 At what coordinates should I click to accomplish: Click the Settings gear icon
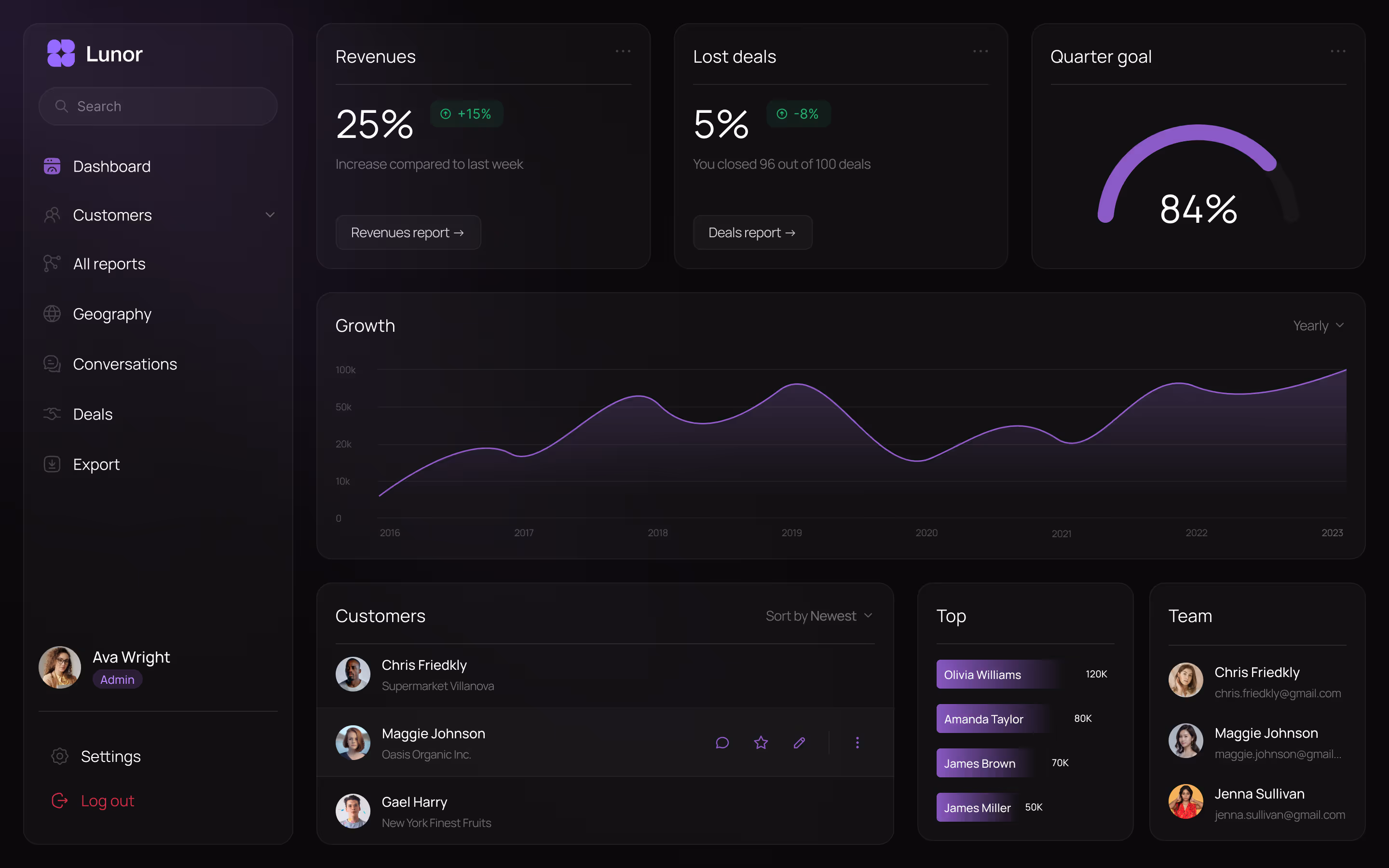click(x=60, y=756)
